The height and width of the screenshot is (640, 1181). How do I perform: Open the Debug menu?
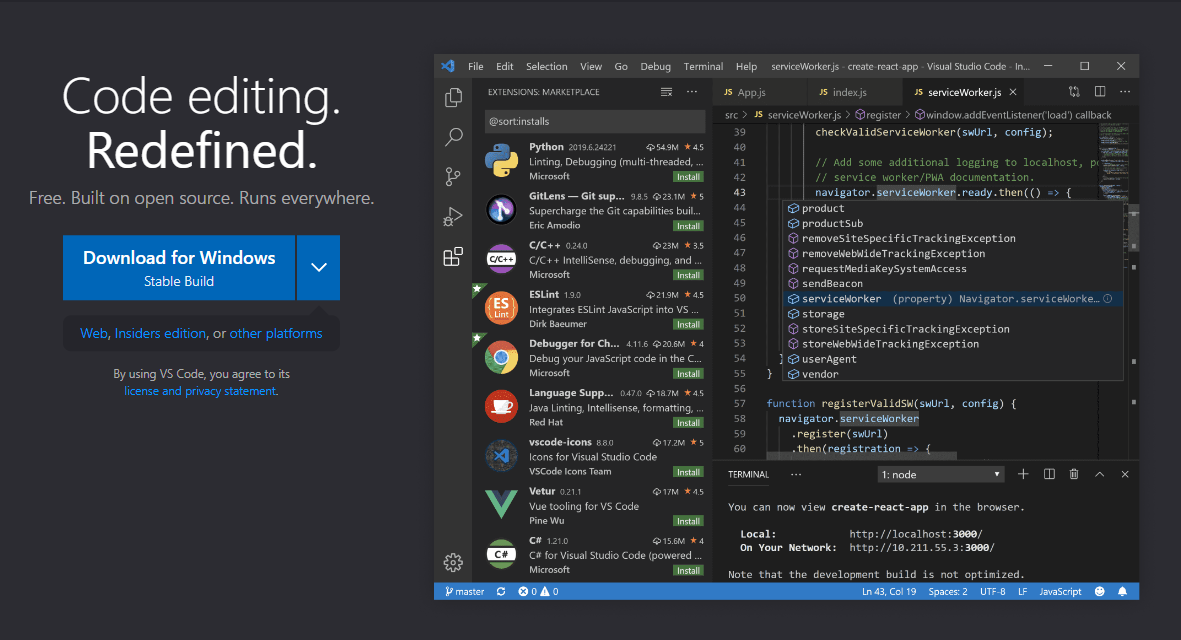pyautogui.click(x=655, y=66)
